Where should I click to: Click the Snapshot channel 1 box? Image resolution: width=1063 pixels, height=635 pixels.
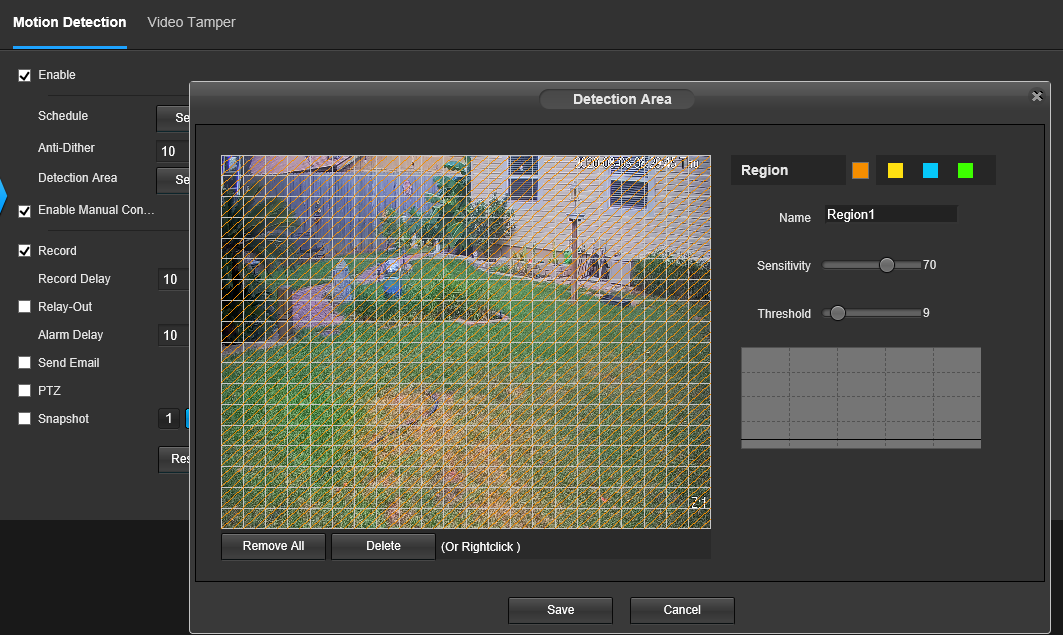(x=169, y=419)
